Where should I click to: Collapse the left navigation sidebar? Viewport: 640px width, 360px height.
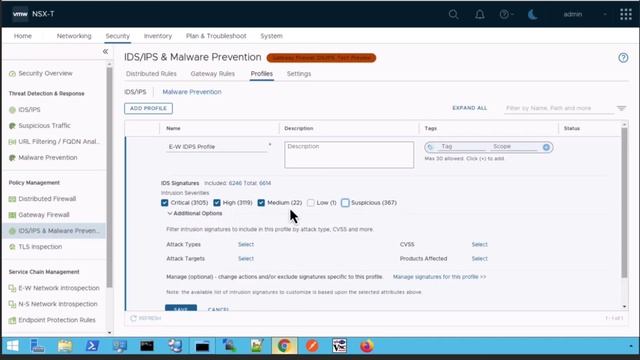click(105, 51)
